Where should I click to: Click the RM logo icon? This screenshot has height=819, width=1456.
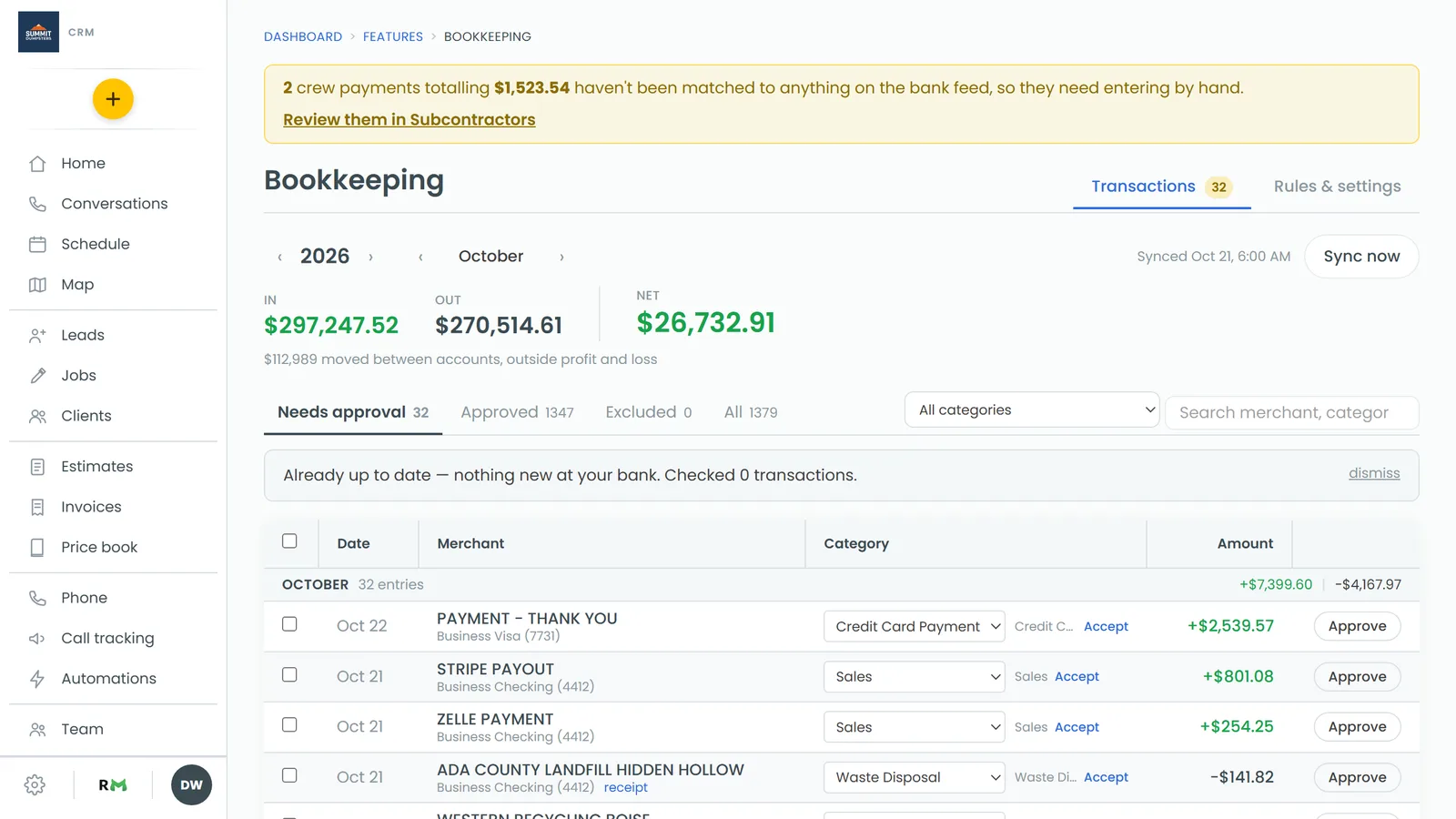[113, 785]
